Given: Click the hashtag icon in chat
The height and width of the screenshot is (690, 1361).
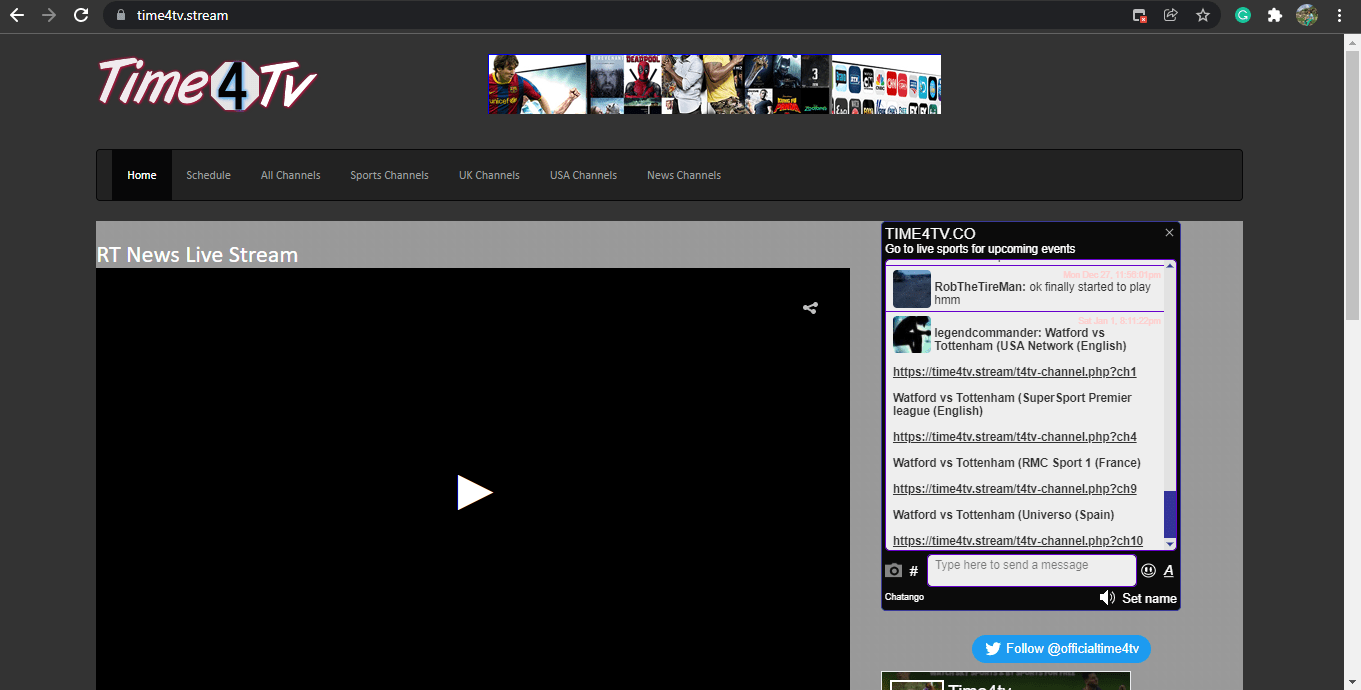Looking at the screenshot, I should [914, 571].
